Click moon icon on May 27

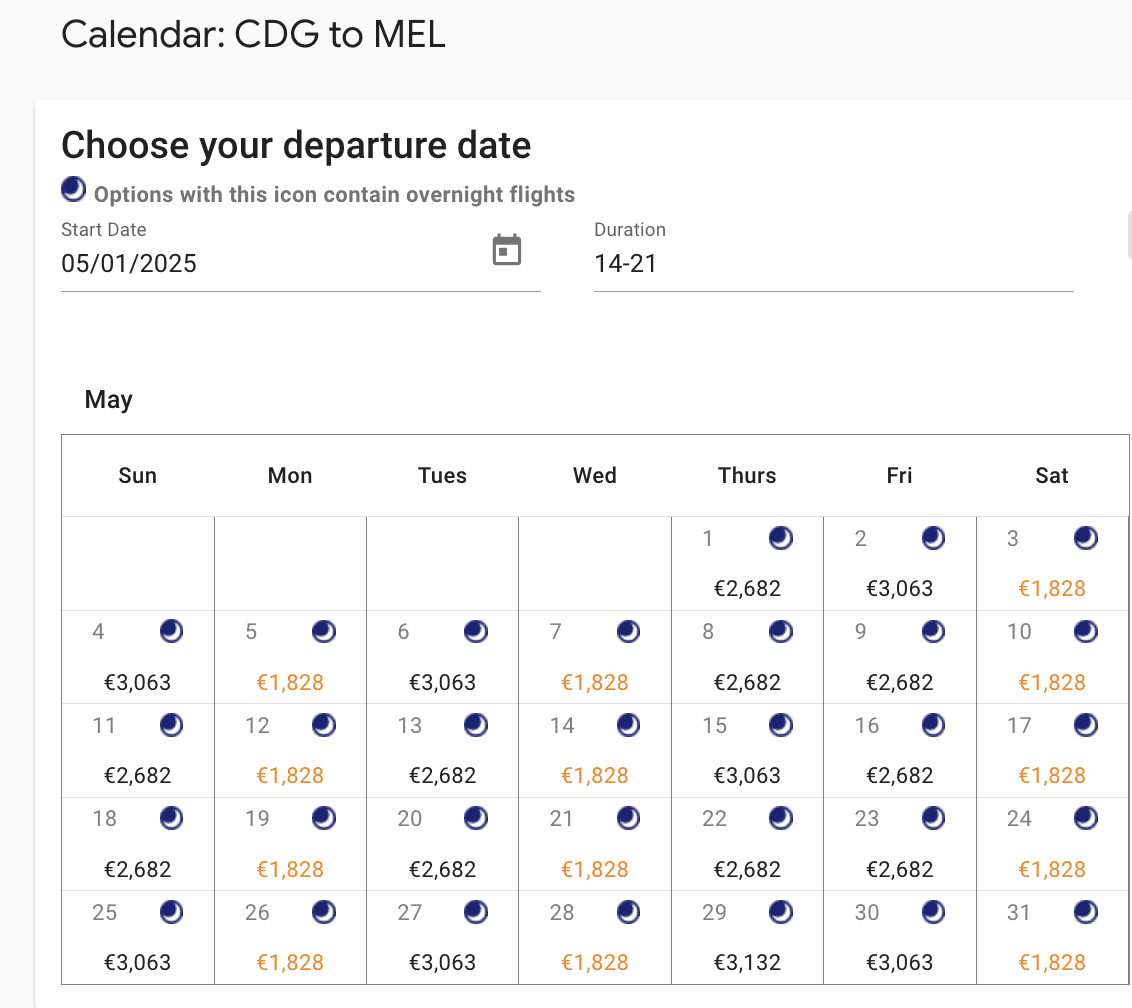[x=476, y=912]
